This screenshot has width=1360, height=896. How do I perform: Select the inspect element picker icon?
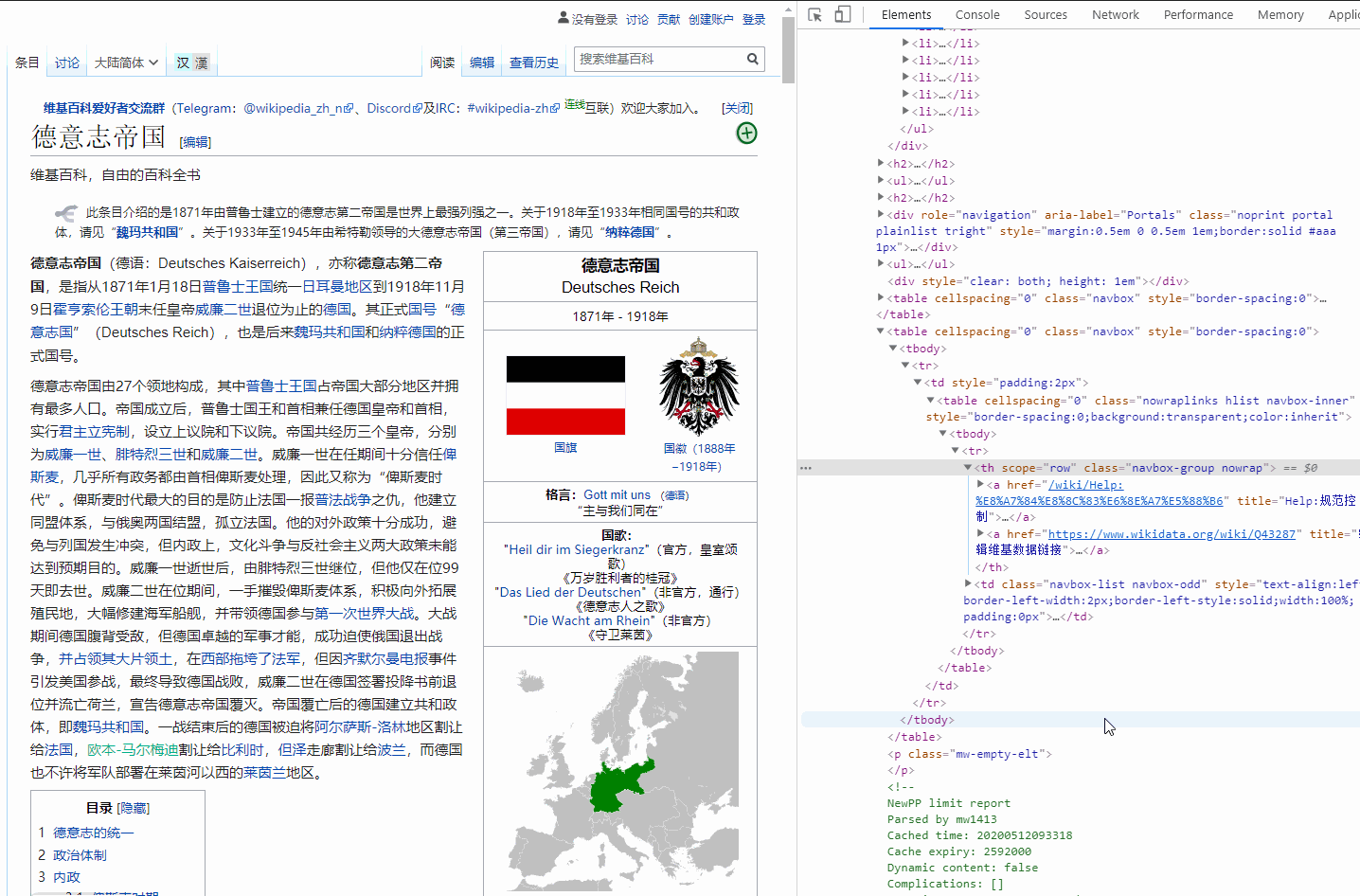click(814, 14)
